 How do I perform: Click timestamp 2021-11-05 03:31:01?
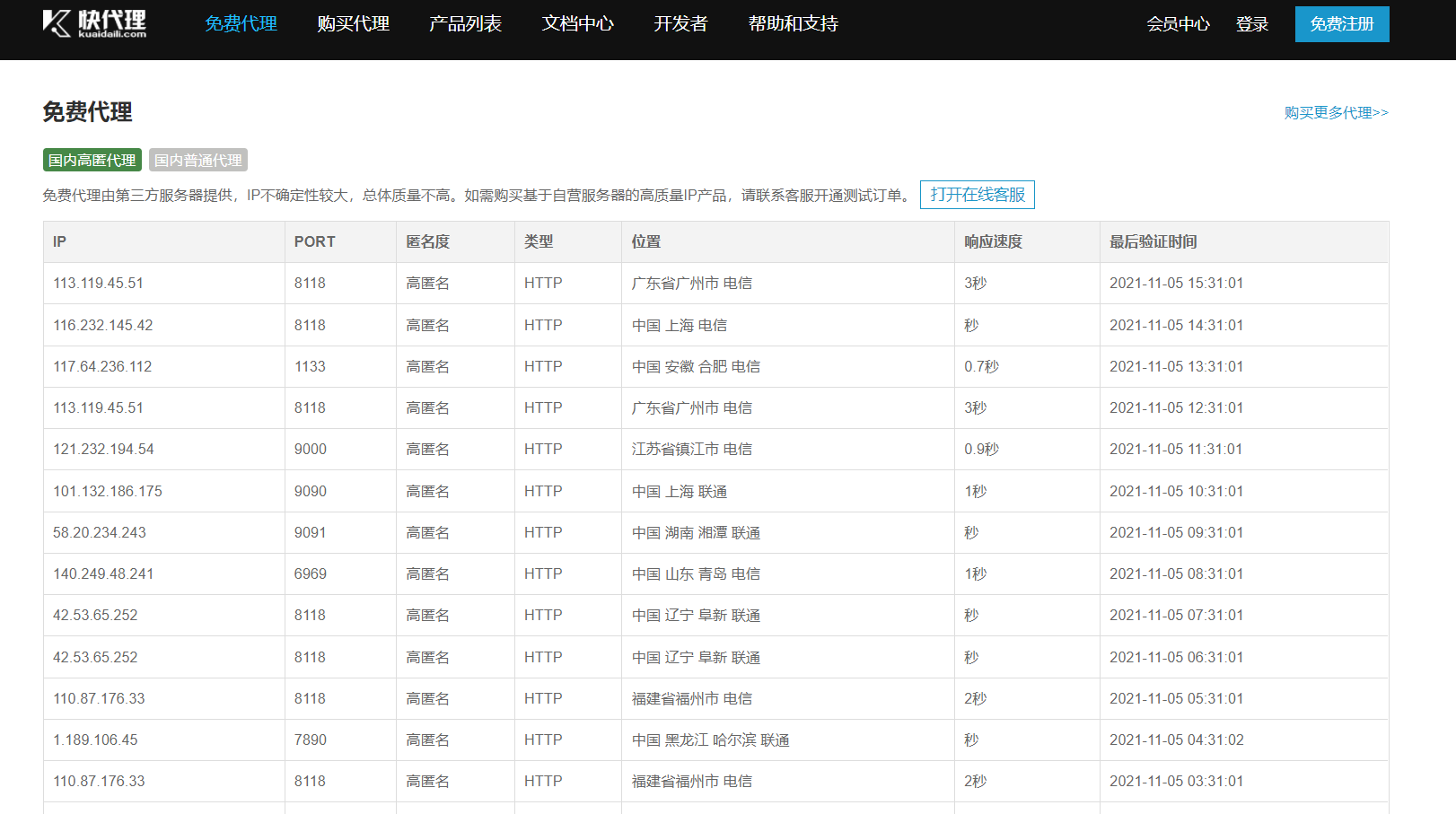pyautogui.click(x=1176, y=781)
